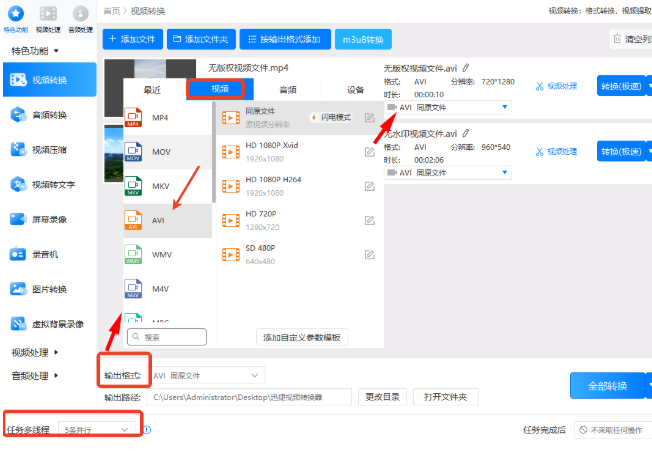
Task: Select the HD 1080P Xvid preset
Action: click(x=299, y=152)
